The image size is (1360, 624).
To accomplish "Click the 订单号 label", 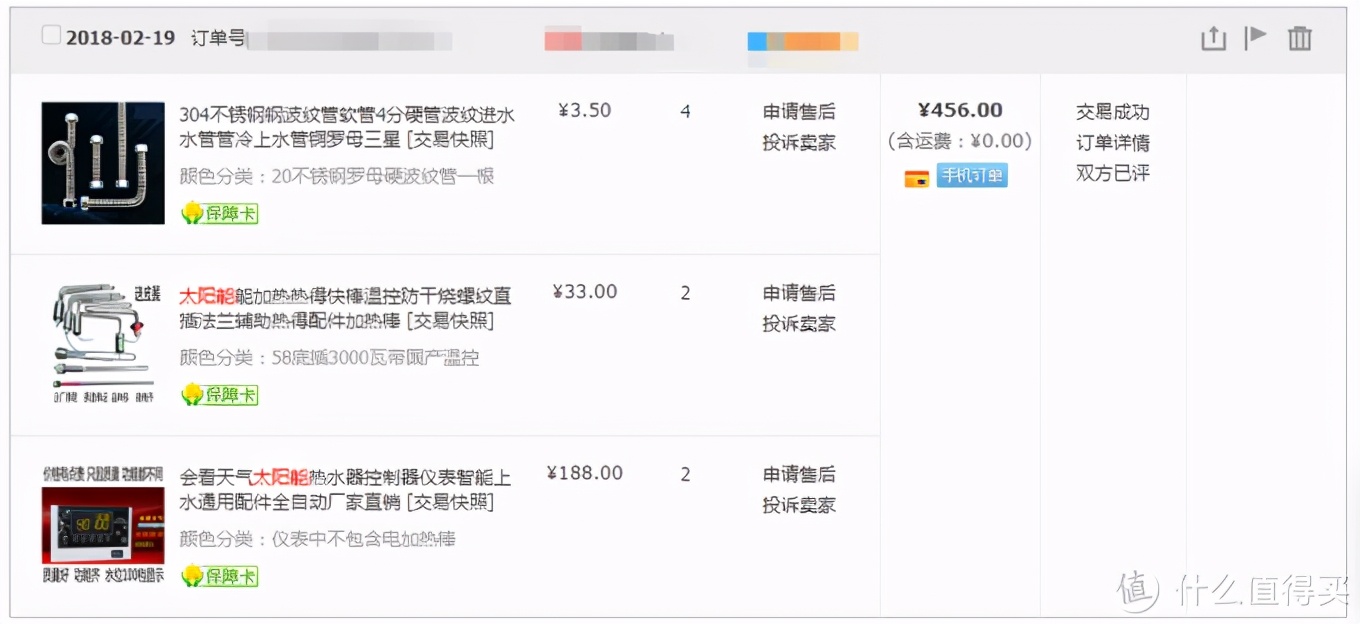I will point(217,38).
